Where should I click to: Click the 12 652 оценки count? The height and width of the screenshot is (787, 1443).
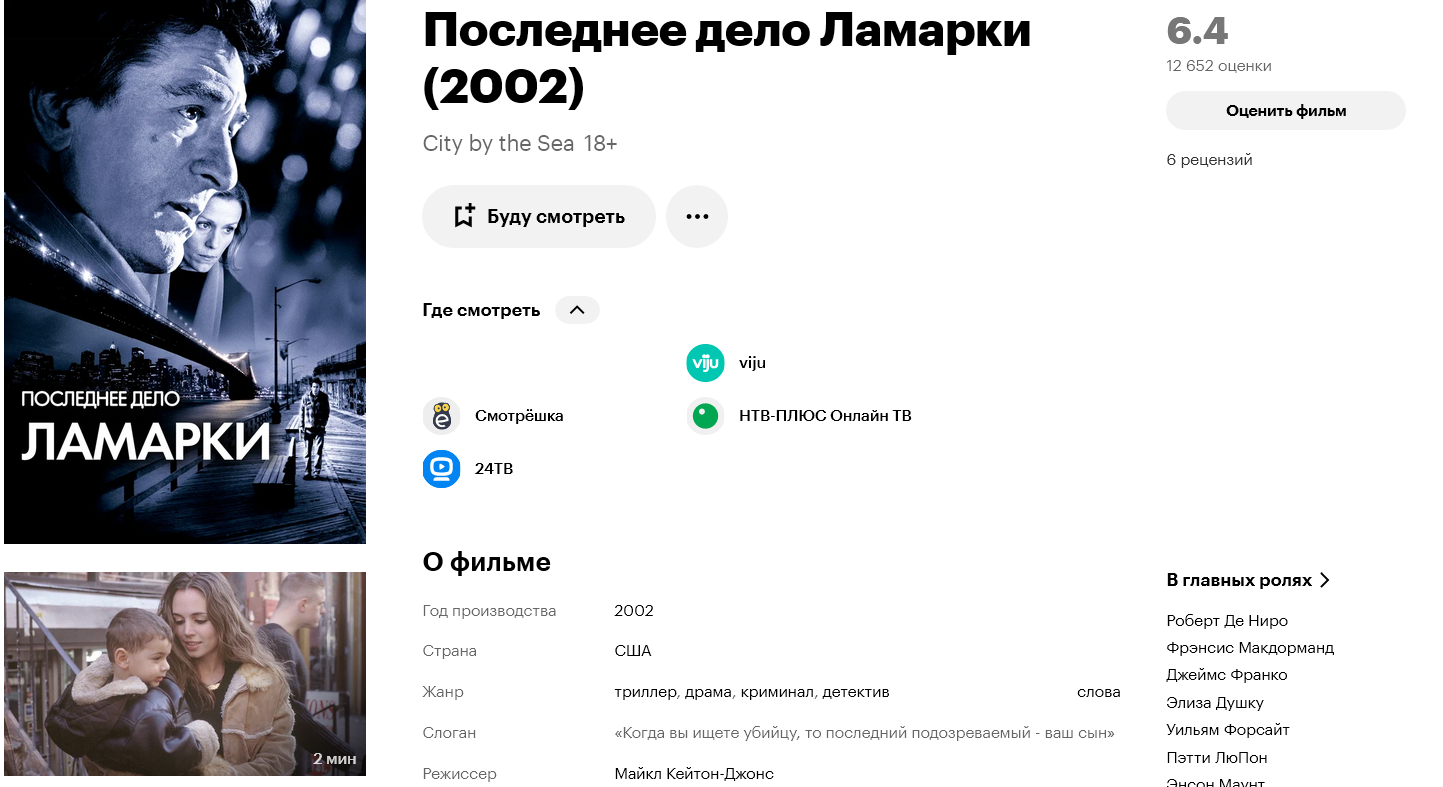1219,66
